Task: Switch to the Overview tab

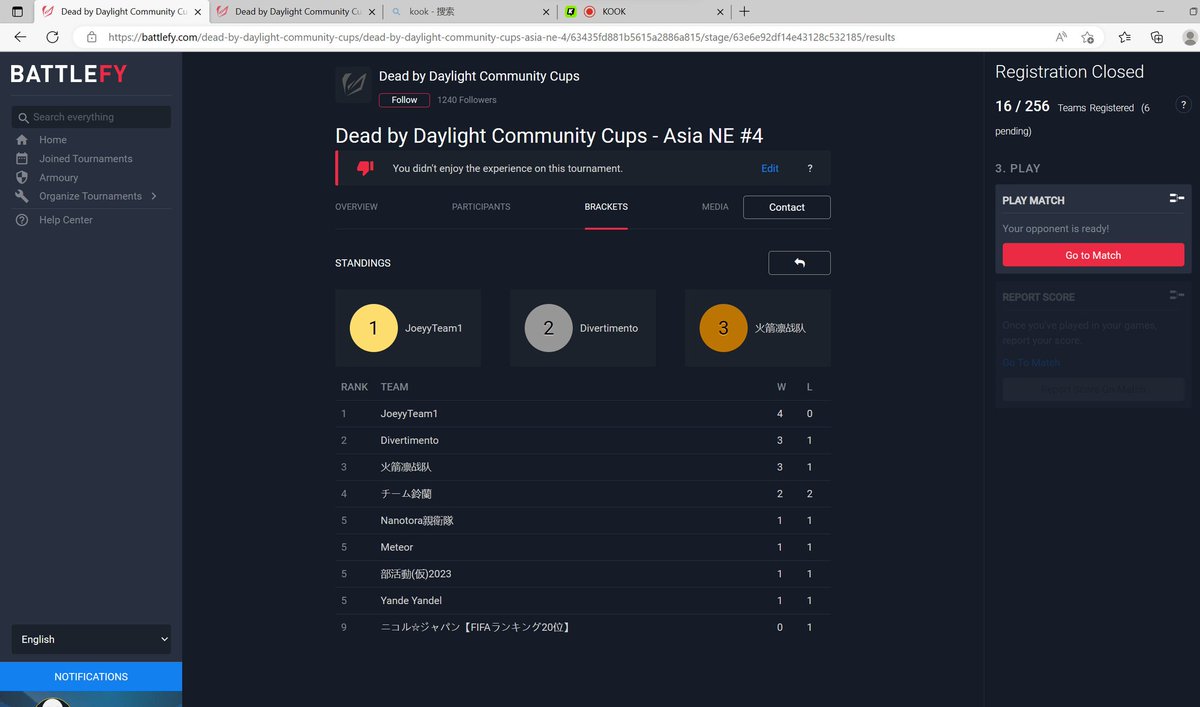Action: (x=356, y=207)
